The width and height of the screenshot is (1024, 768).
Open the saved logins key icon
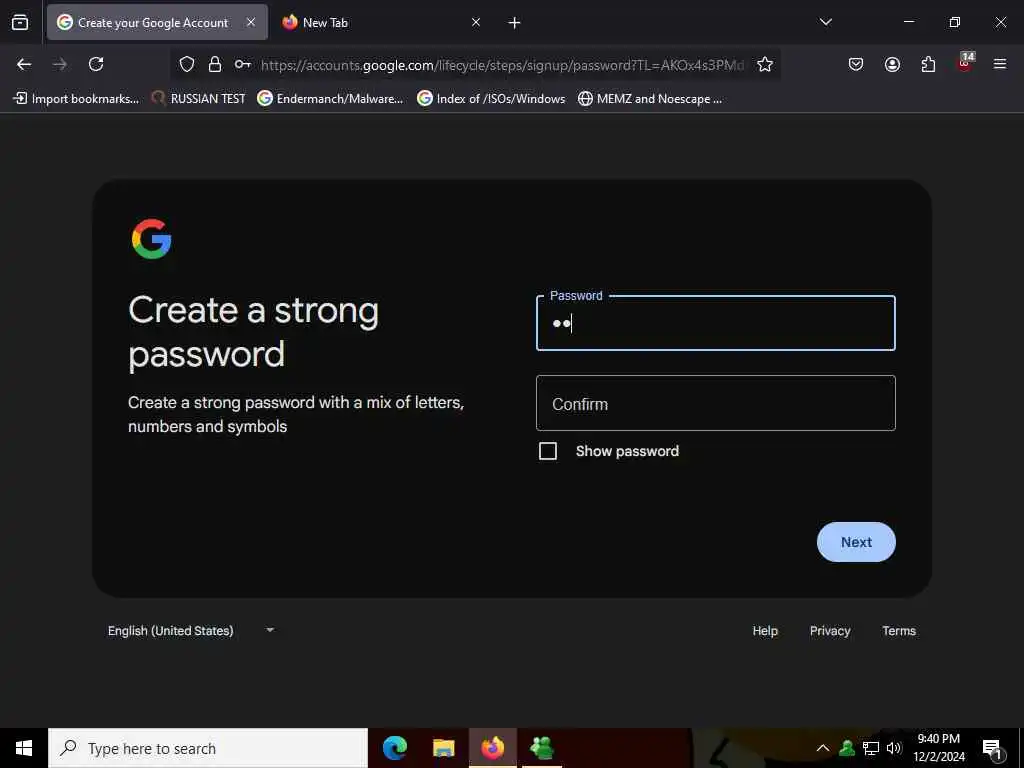(243, 64)
